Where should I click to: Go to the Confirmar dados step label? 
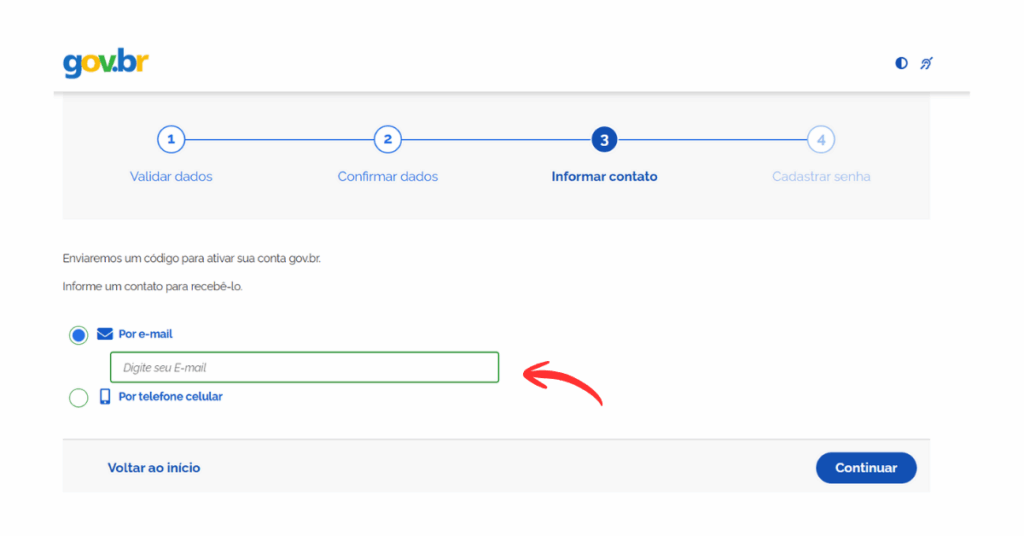point(388,177)
